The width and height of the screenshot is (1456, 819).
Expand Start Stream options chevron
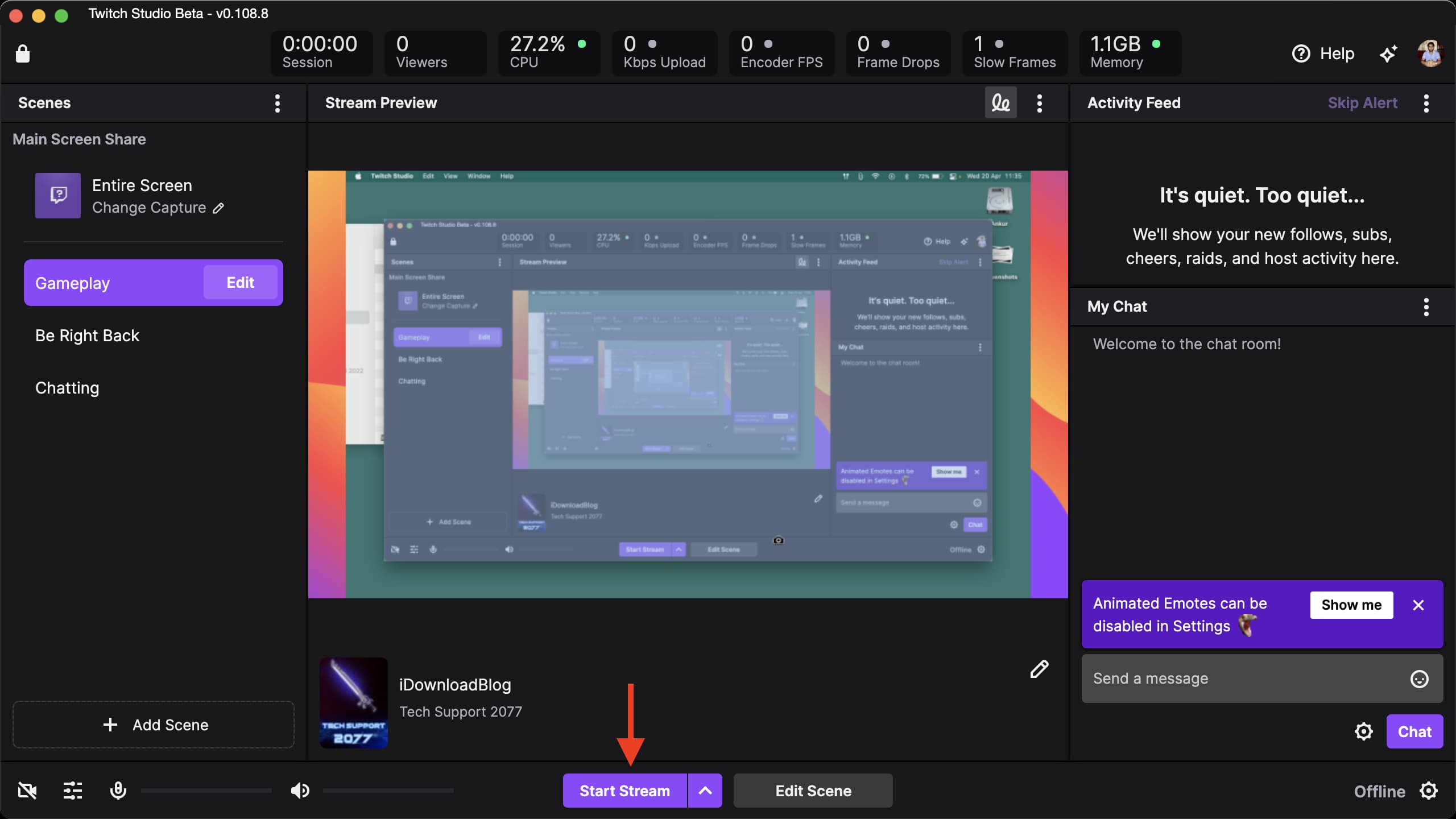[x=705, y=791]
